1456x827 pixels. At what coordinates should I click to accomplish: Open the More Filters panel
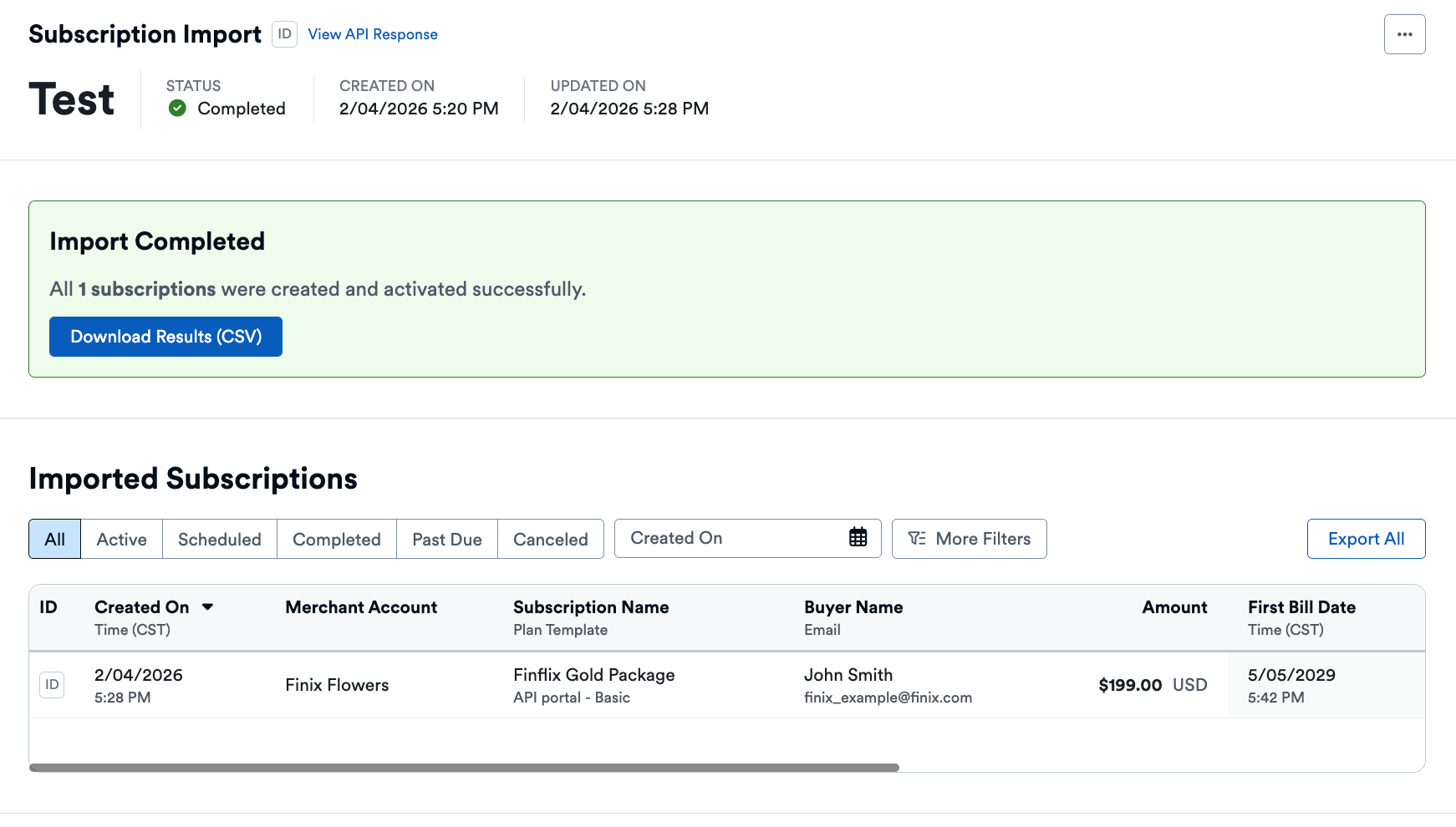[969, 538]
